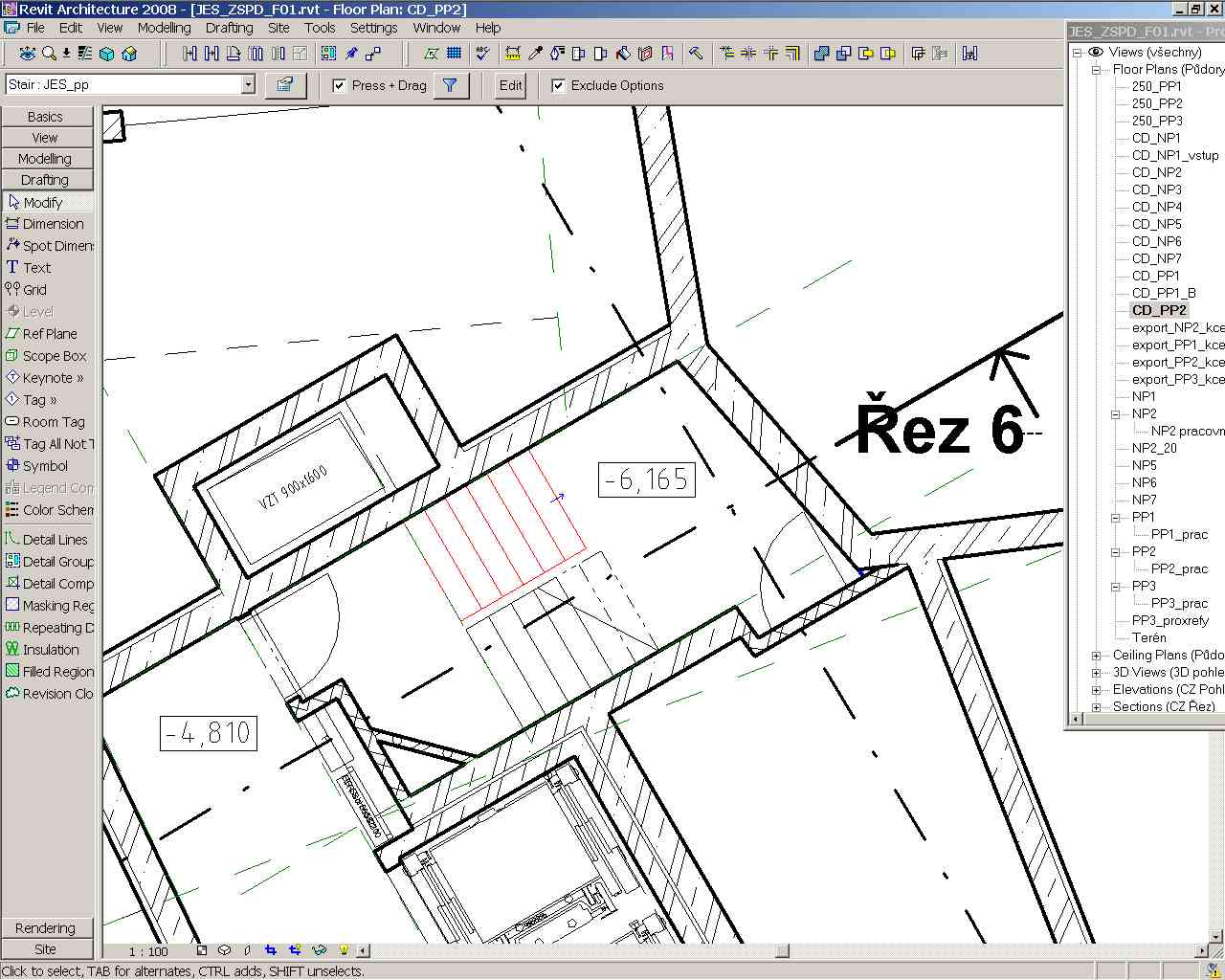Image resolution: width=1225 pixels, height=980 pixels.
Task: Select the Scope Box tool
Action: click(48, 356)
